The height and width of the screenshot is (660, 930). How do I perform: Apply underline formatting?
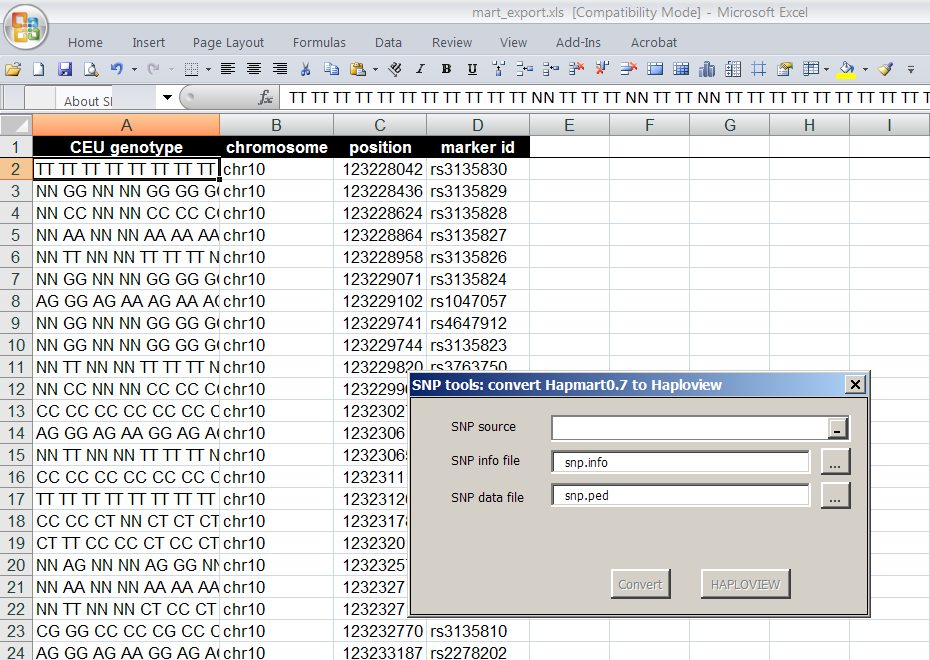click(472, 69)
